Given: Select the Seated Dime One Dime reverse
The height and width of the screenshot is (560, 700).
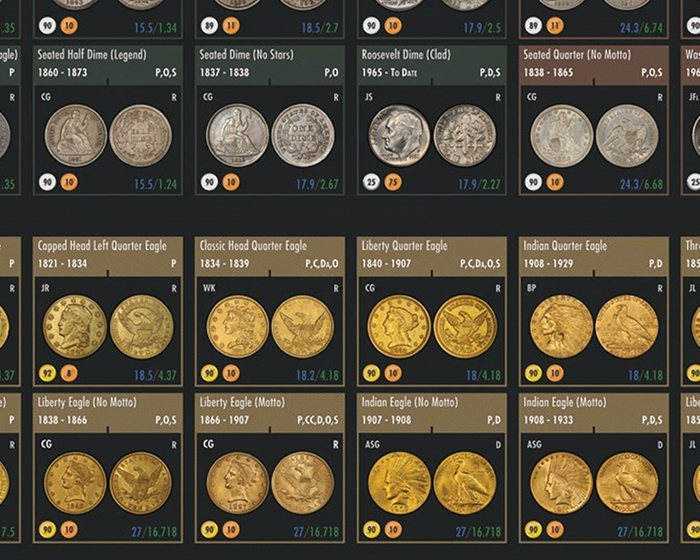Looking at the screenshot, I should 303,136.
